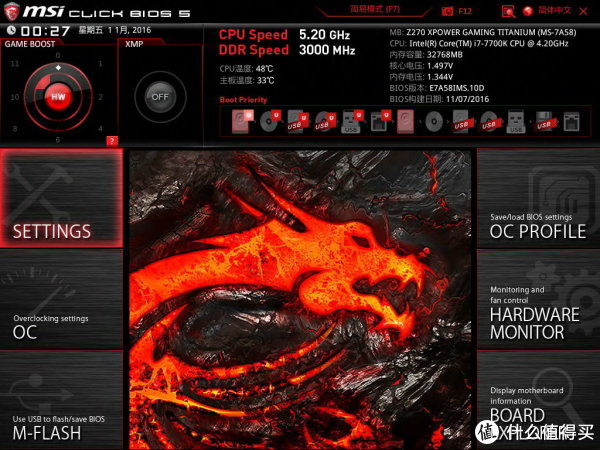Open the M-FLASH tile
The width and height of the screenshot is (600, 450).
[61, 401]
